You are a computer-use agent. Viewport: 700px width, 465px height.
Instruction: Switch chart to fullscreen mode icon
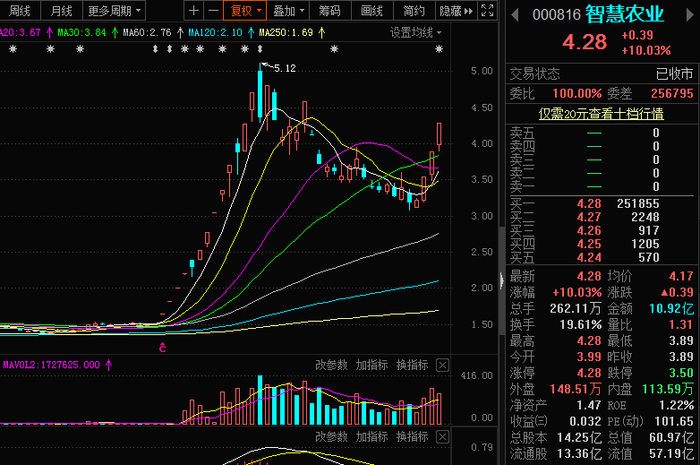pyautogui.click(x=487, y=11)
